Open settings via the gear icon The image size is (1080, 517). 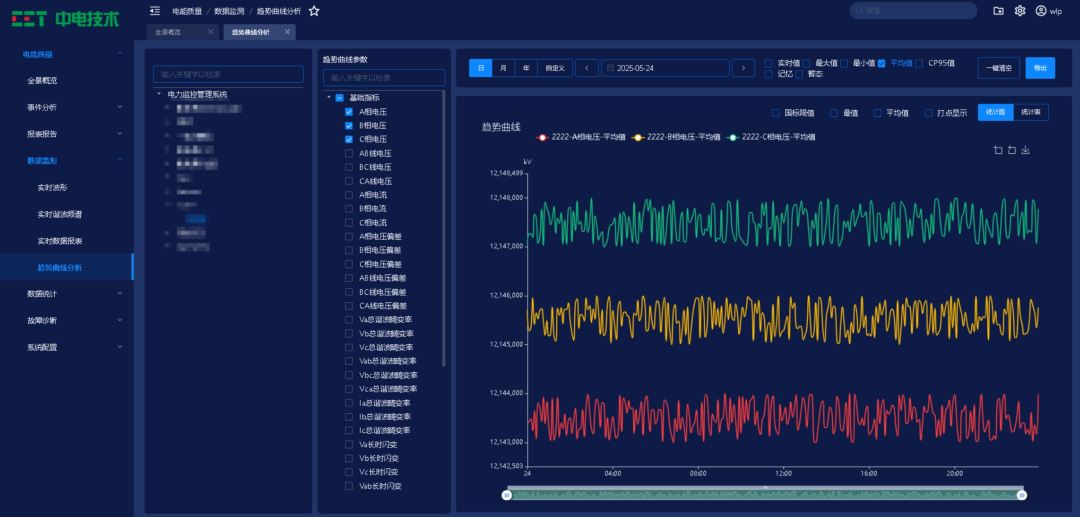pos(1020,10)
